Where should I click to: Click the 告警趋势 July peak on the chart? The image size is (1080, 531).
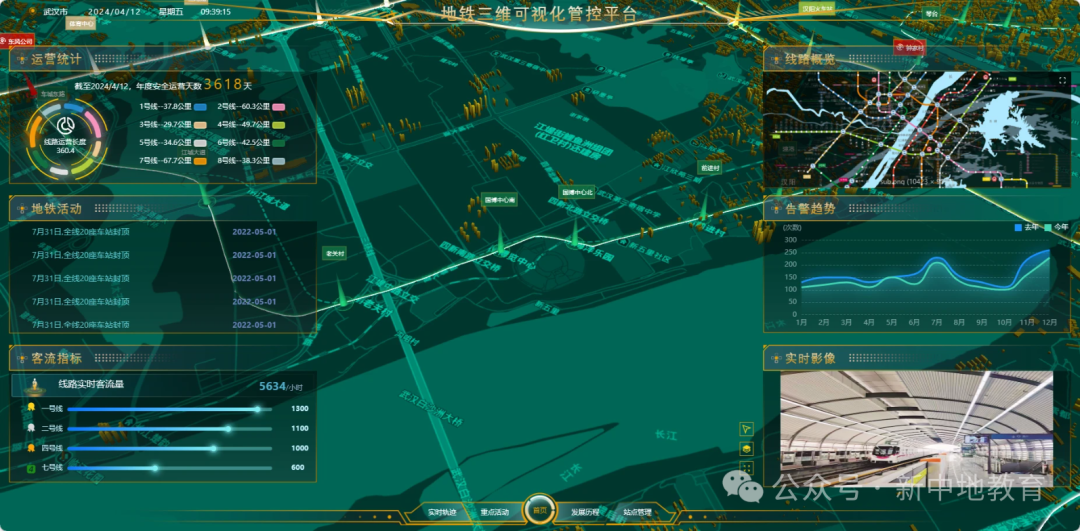(936, 259)
